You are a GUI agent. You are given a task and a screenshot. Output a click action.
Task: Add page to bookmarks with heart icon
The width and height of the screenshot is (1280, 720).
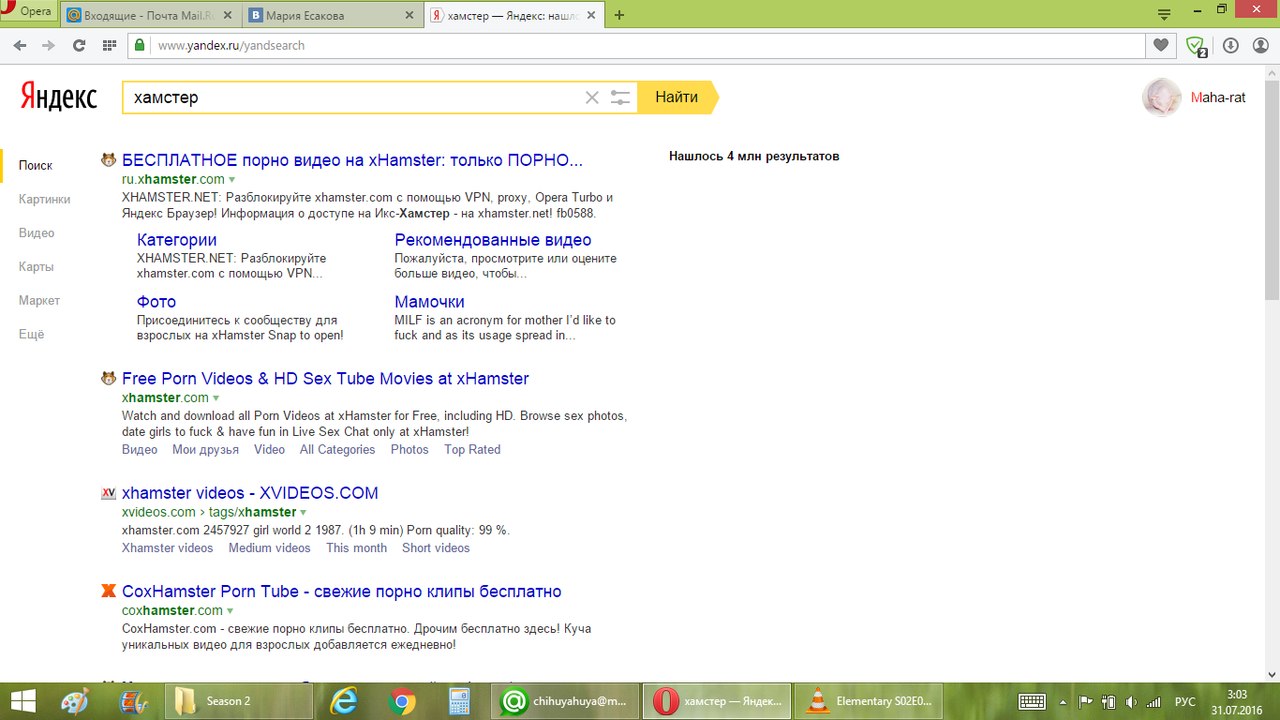pyautogui.click(x=1161, y=45)
